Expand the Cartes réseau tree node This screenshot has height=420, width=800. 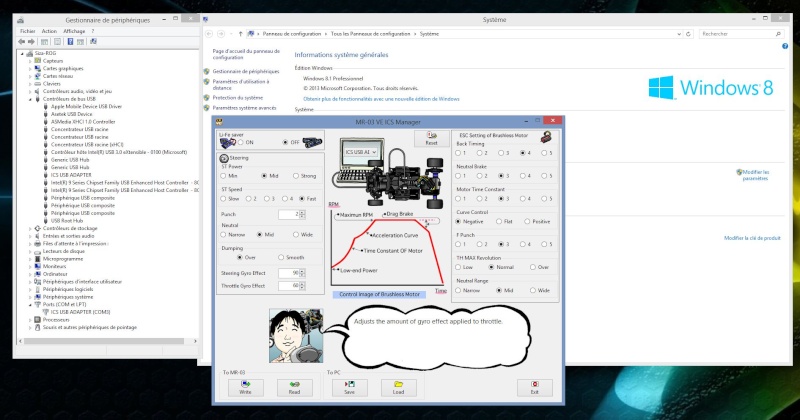point(30,76)
